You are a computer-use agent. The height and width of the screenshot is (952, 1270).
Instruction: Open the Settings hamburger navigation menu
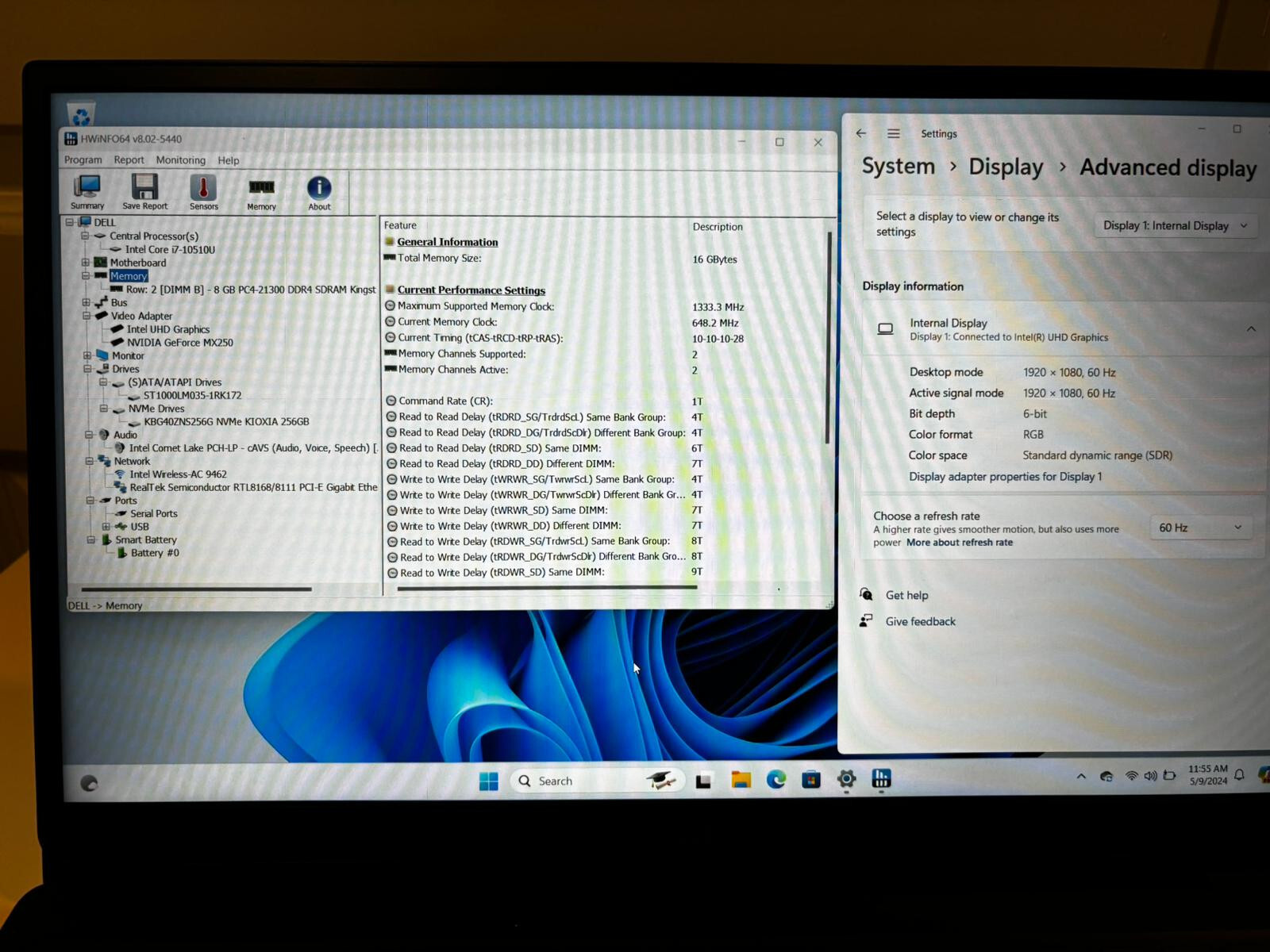[894, 133]
